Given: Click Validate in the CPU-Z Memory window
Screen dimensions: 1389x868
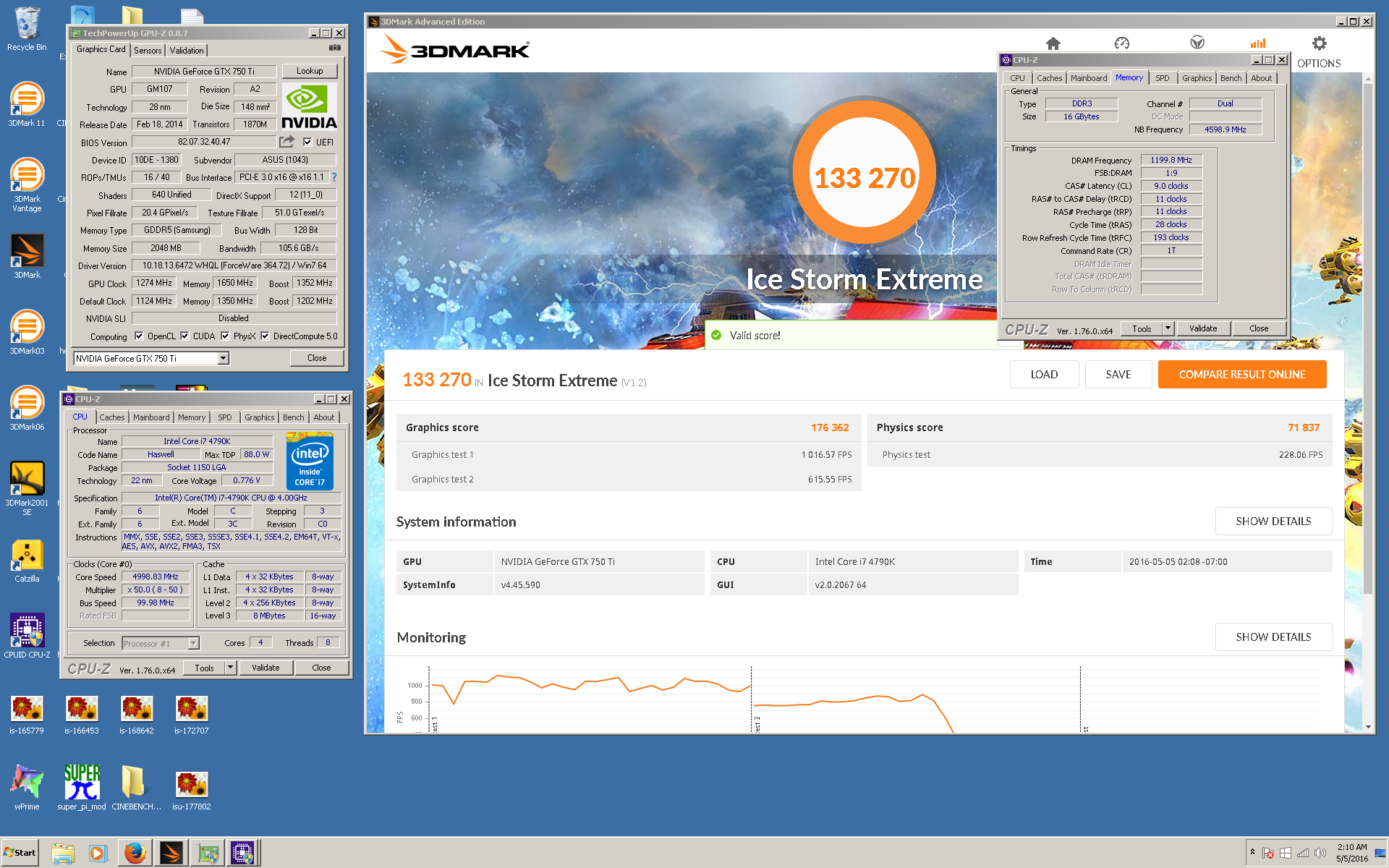Looking at the screenshot, I should (1203, 328).
